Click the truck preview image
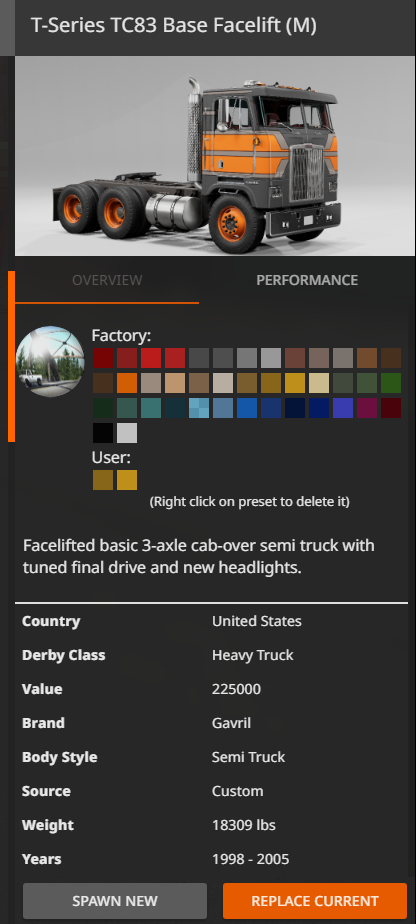This screenshot has height=924, width=416. pos(214,156)
